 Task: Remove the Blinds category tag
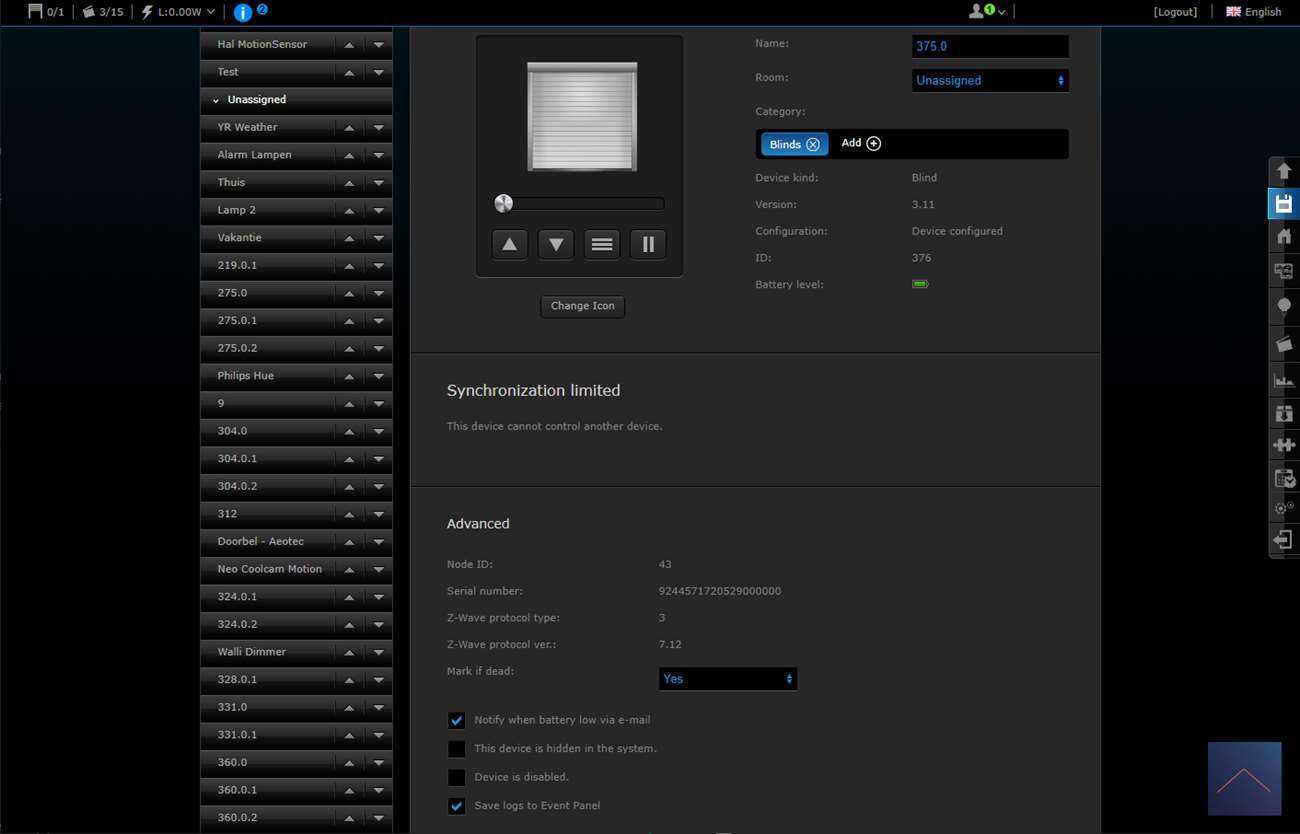click(813, 144)
